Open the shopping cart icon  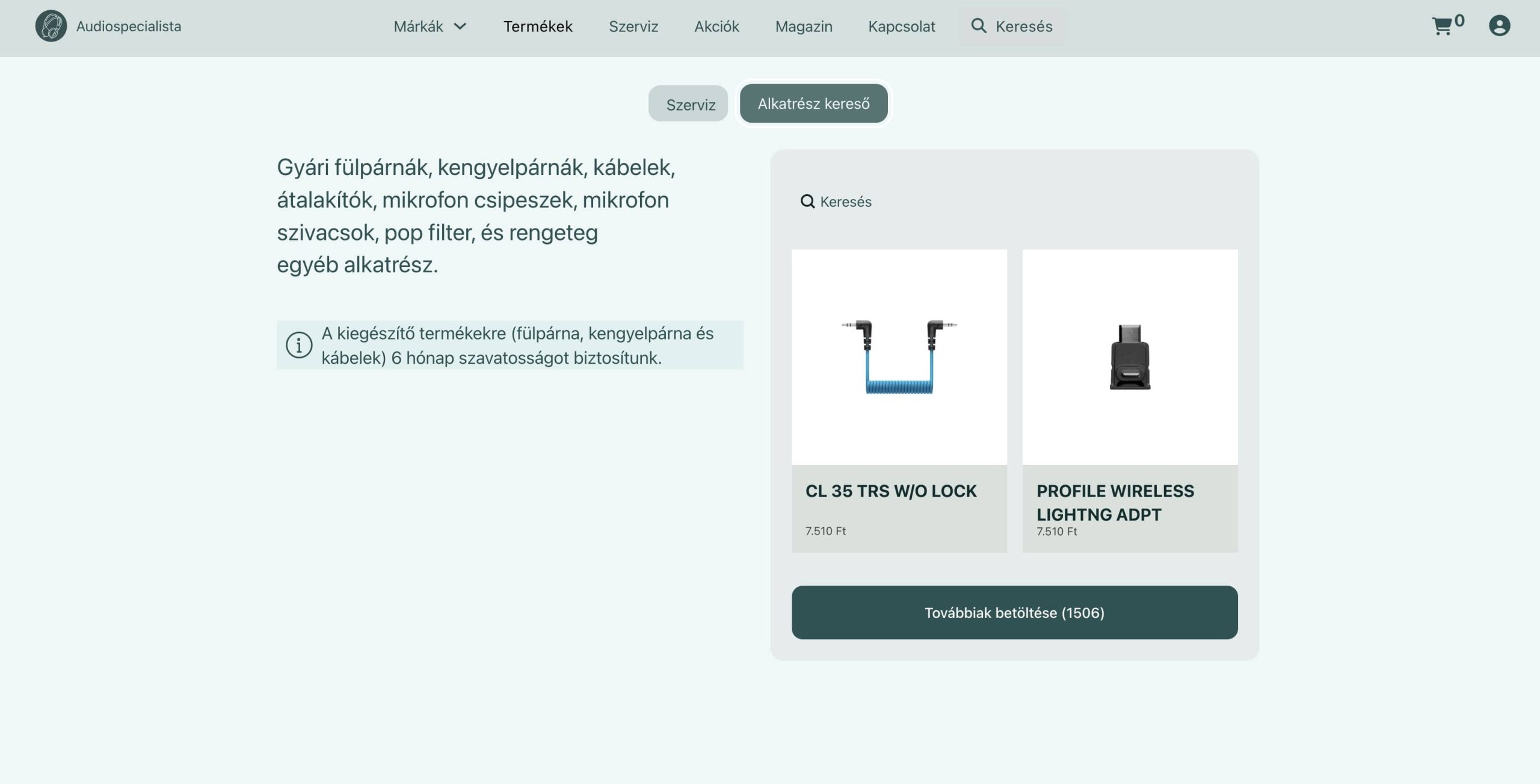click(1442, 26)
